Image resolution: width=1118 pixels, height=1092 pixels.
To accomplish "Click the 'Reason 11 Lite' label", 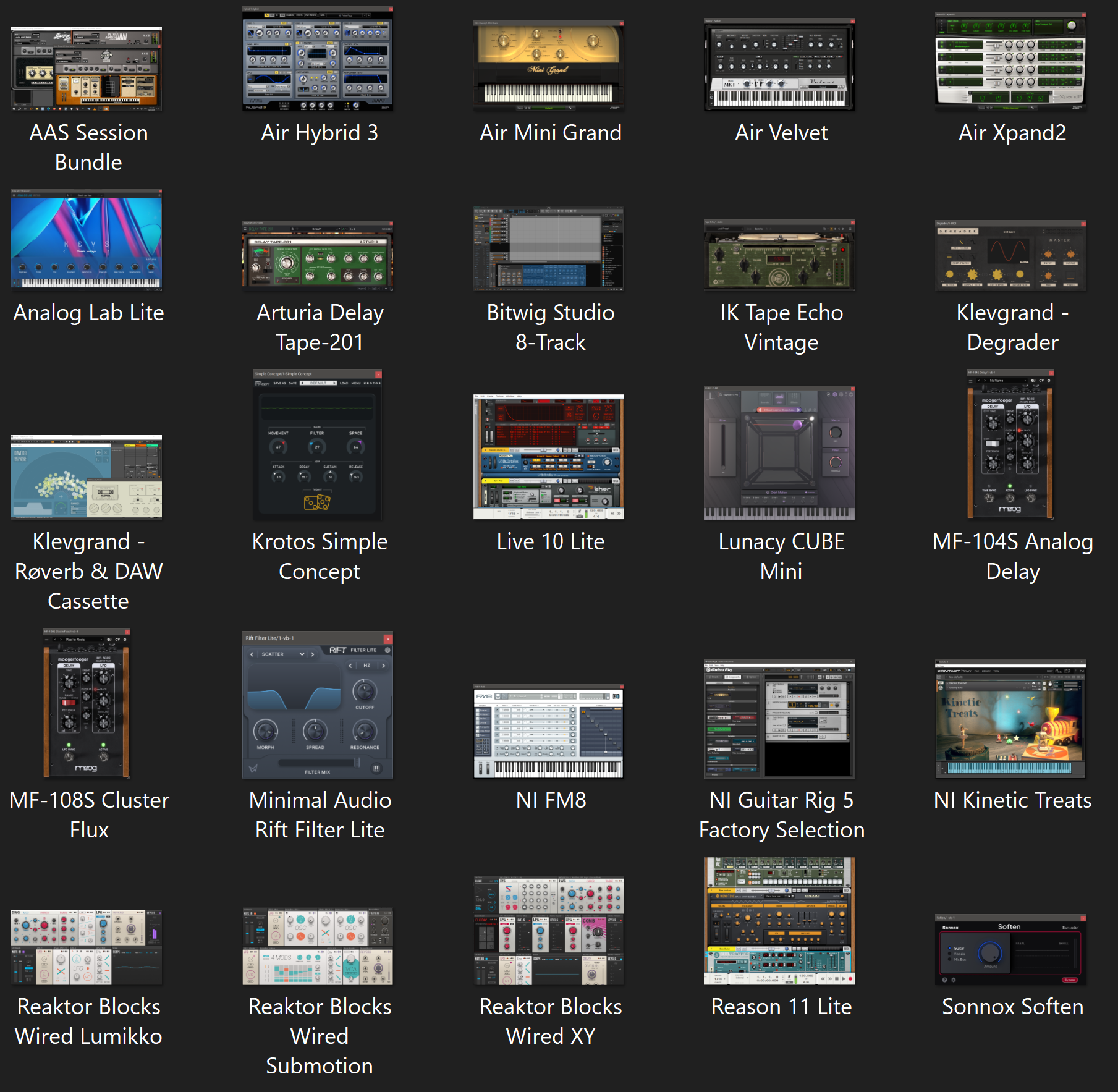I will point(781,1007).
